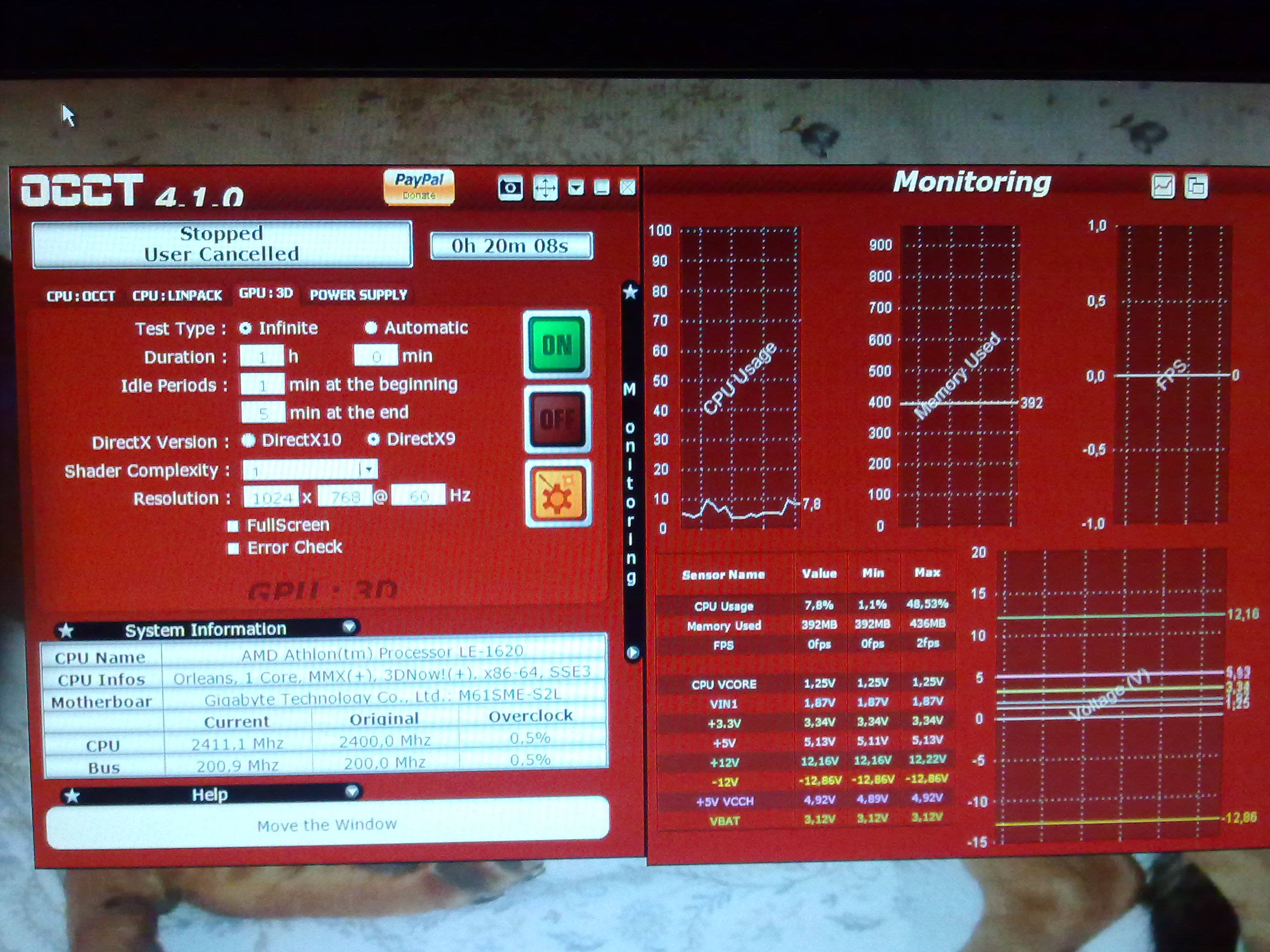Click the star icon beside Help
Viewport: 1270px width, 952px height.
[72, 796]
